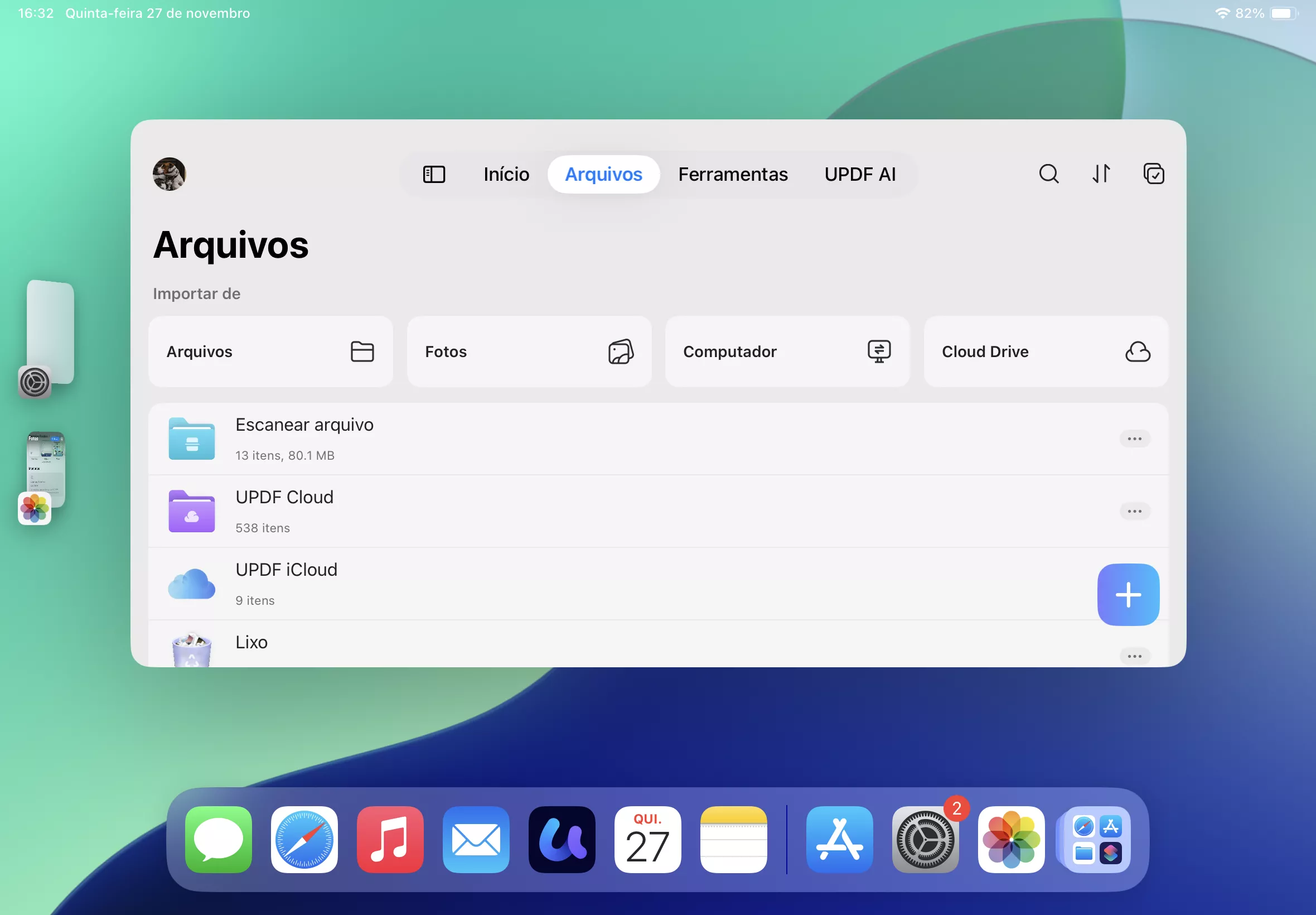Open the user profile avatar
The image size is (1316, 915).
coord(169,174)
